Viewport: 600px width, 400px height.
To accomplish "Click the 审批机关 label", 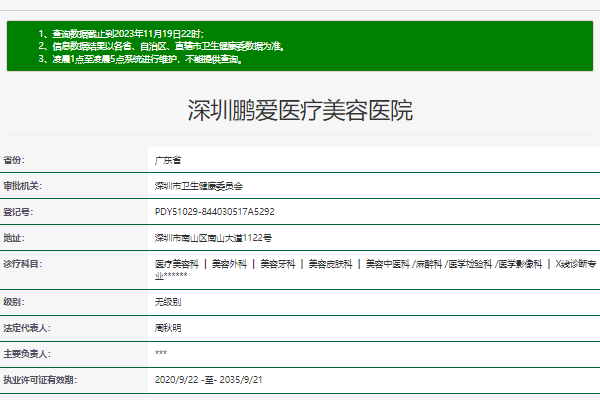I will pyautogui.click(x=23, y=186).
